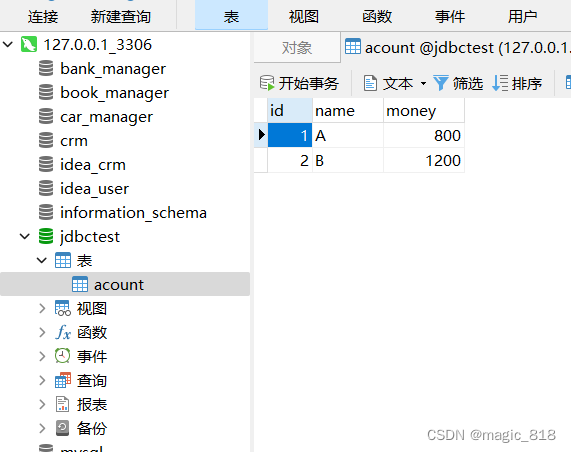The width and height of the screenshot is (571, 452).
Task: Expand the 视图 node in tree
Action: 42,308
